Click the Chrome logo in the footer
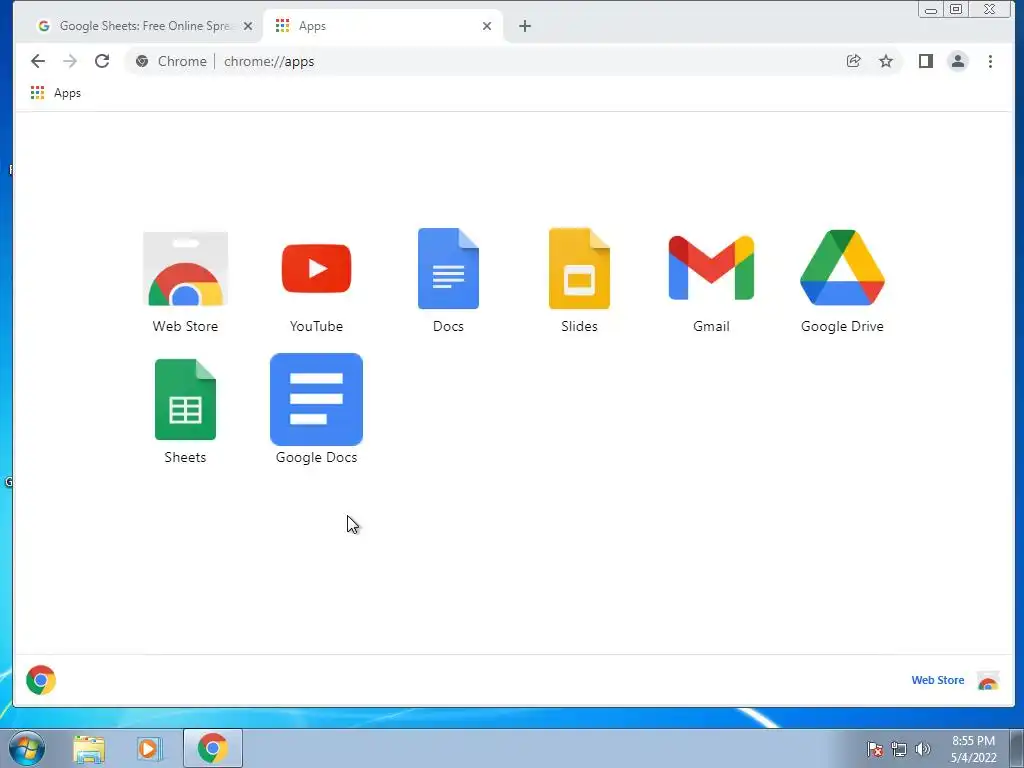This screenshot has width=1024, height=768. (x=41, y=680)
